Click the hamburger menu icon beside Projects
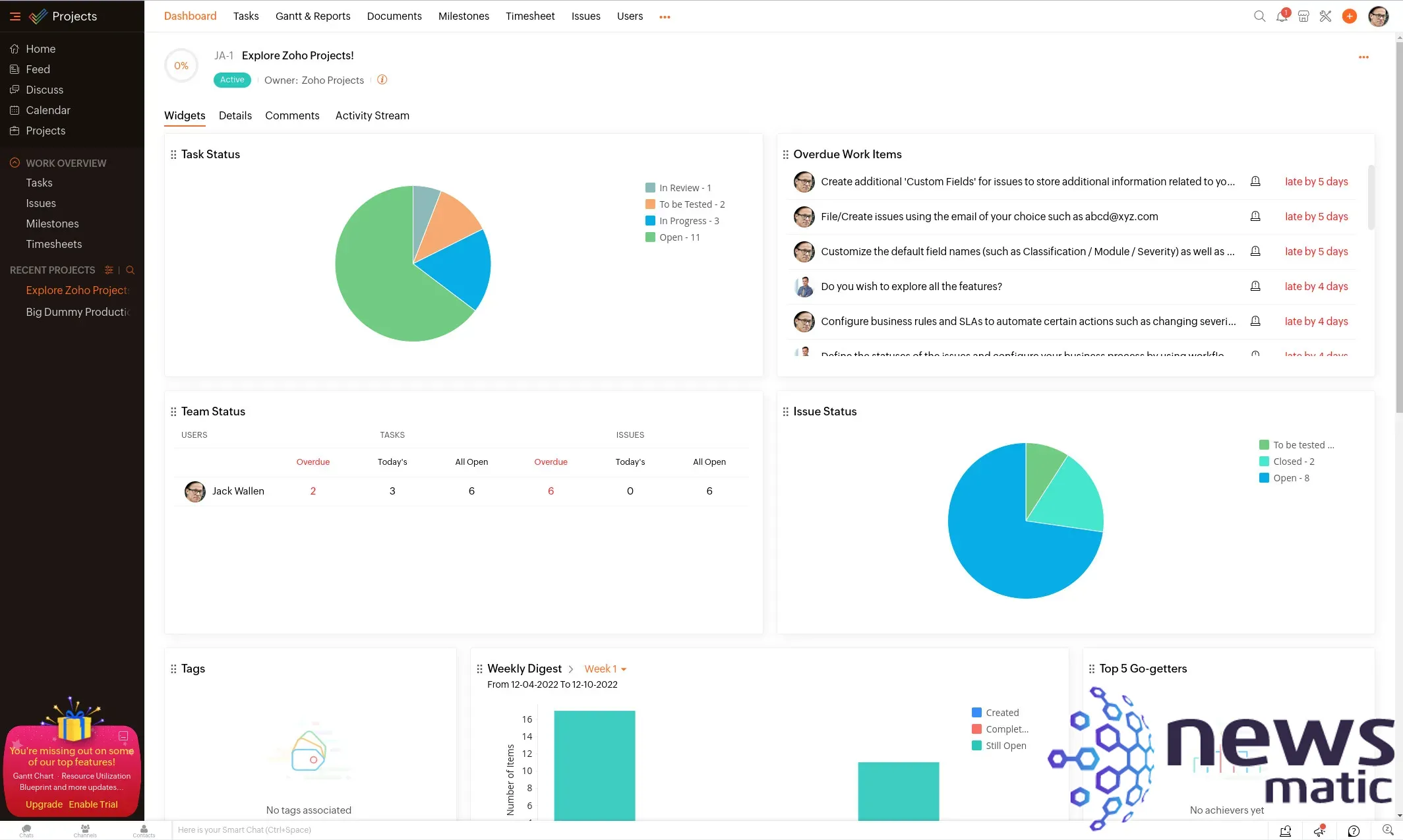 [15, 16]
